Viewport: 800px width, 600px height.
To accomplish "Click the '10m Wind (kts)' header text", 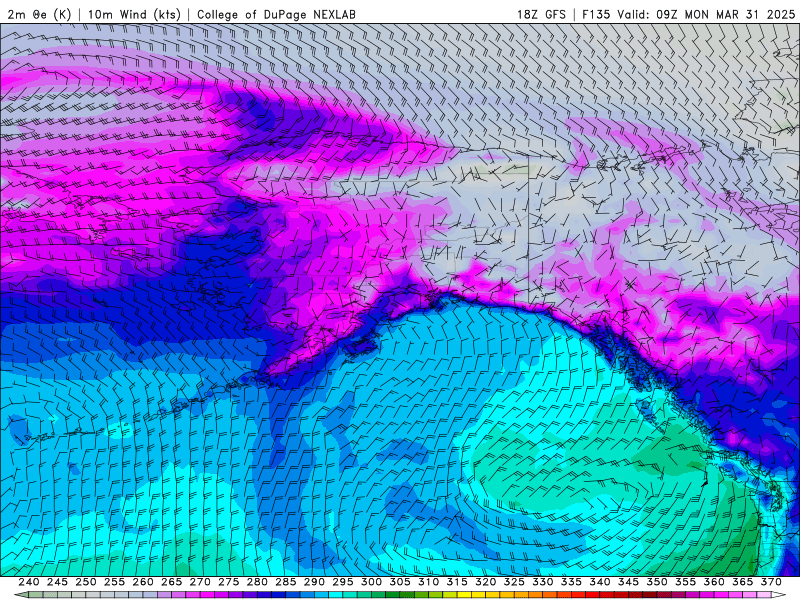I will pyautogui.click(x=134, y=14).
